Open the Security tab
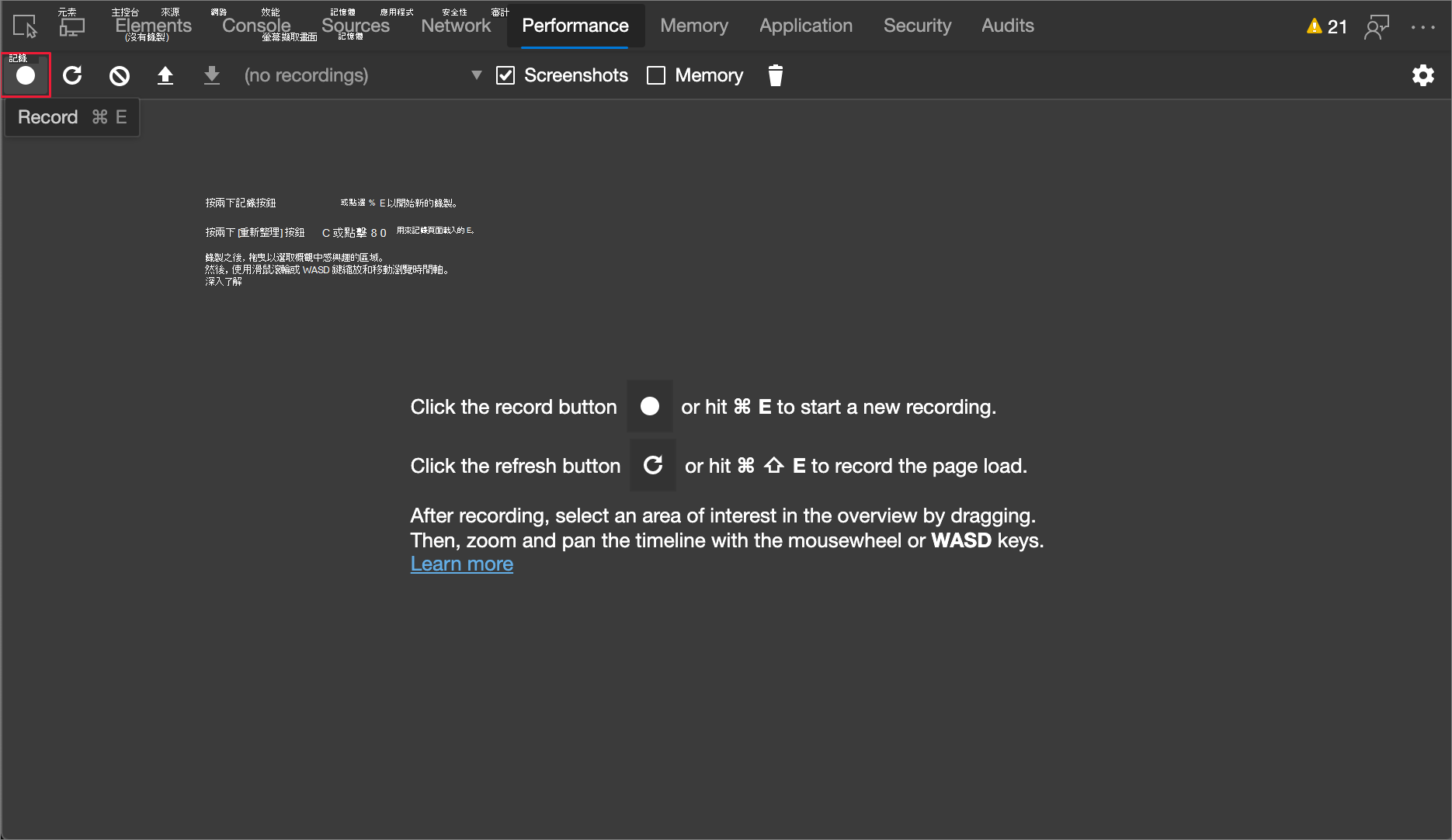Viewport: 1452px width, 840px height. [x=917, y=26]
